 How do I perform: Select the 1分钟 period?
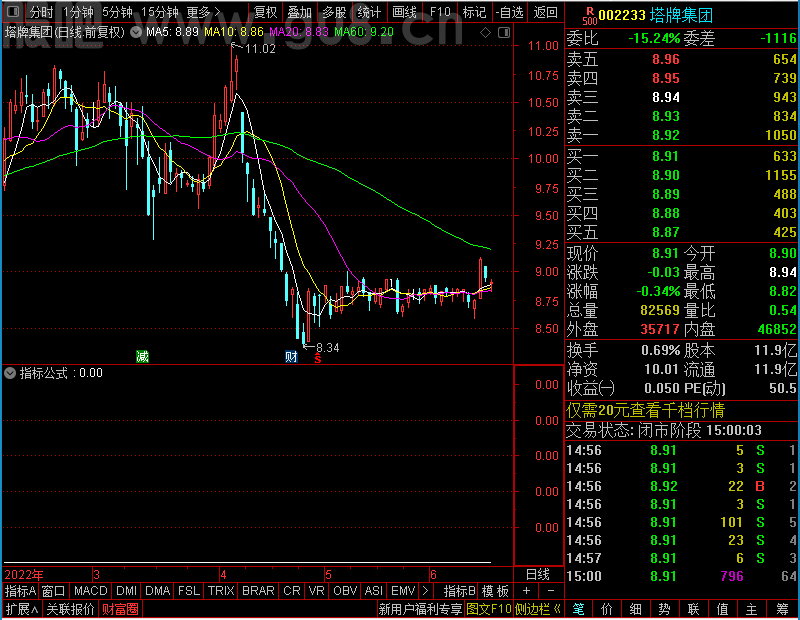coord(78,12)
